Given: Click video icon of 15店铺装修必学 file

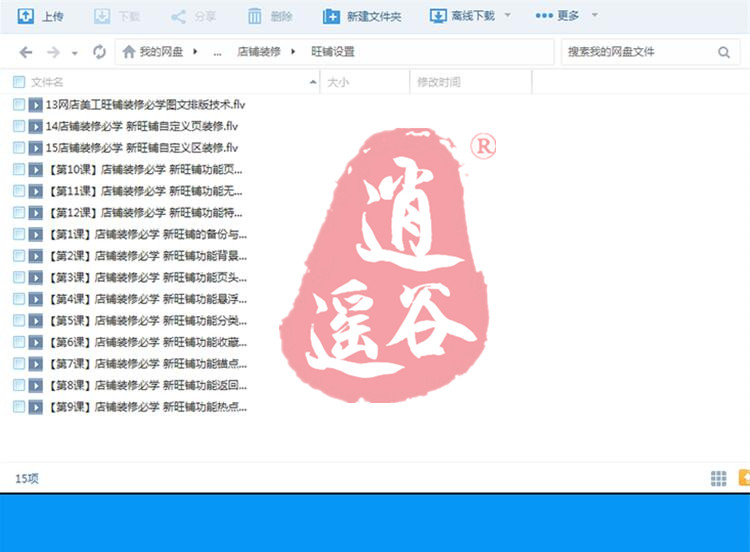Looking at the screenshot, I should (35, 148).
